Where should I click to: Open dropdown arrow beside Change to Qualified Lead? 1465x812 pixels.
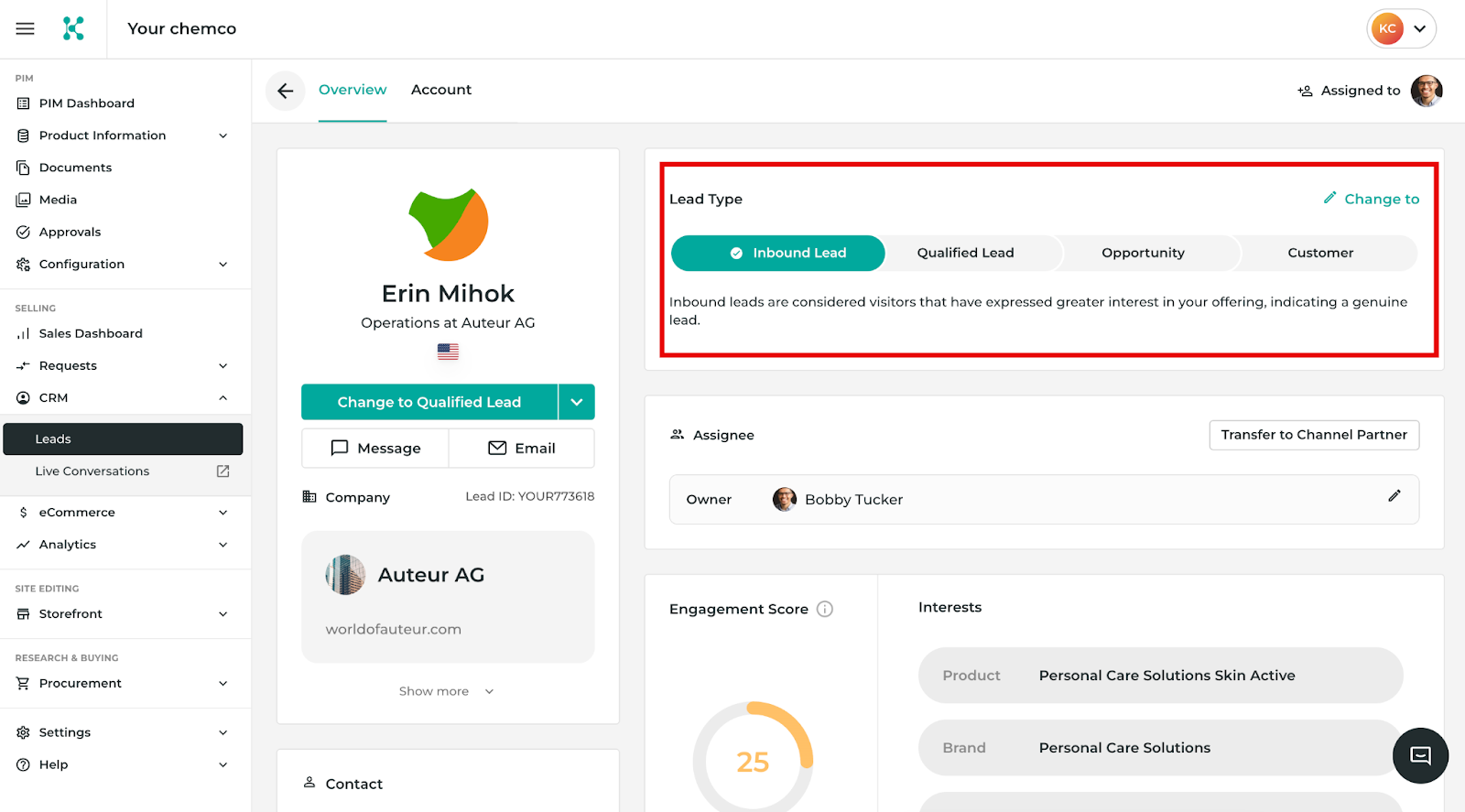tap(577, 403)
